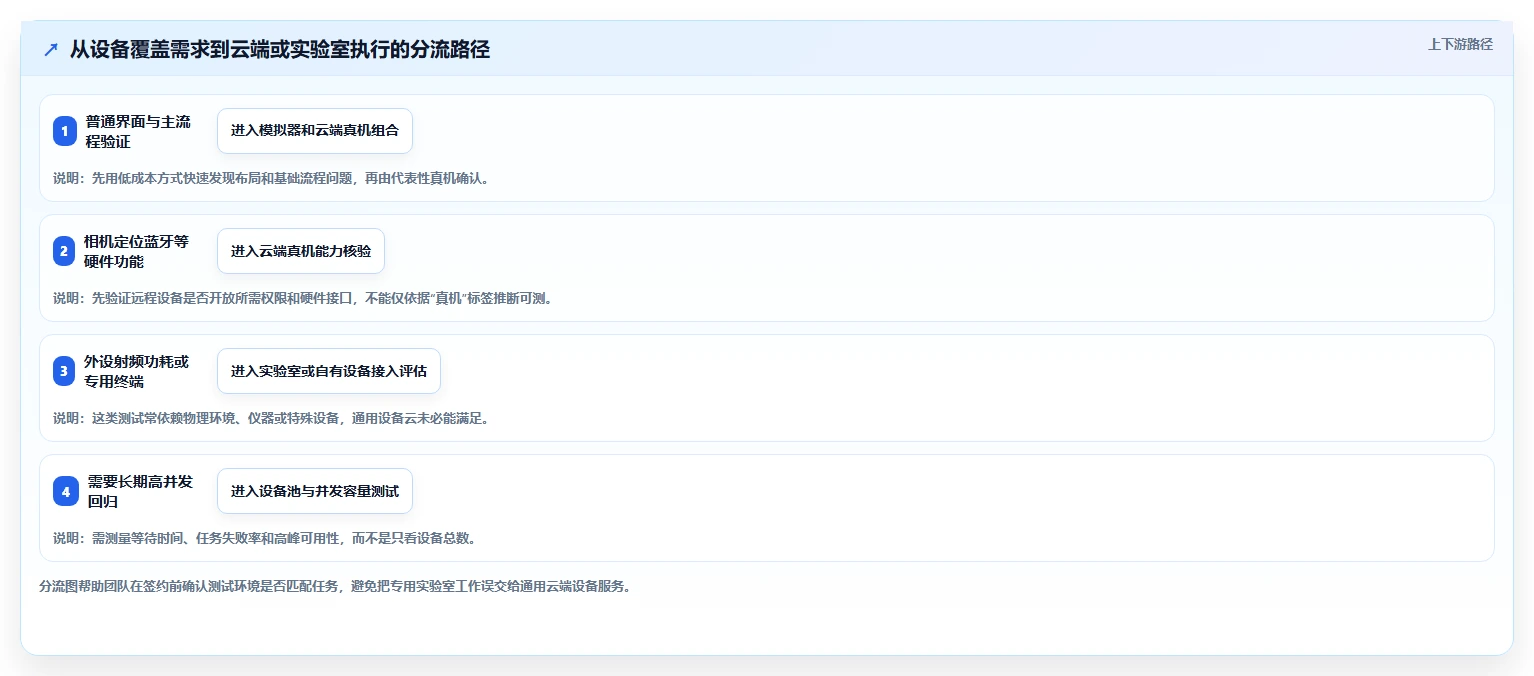This screenshot has width=1534, height=676.
Task: Click the 上下游路径 label
Action: click(1460, 44)
